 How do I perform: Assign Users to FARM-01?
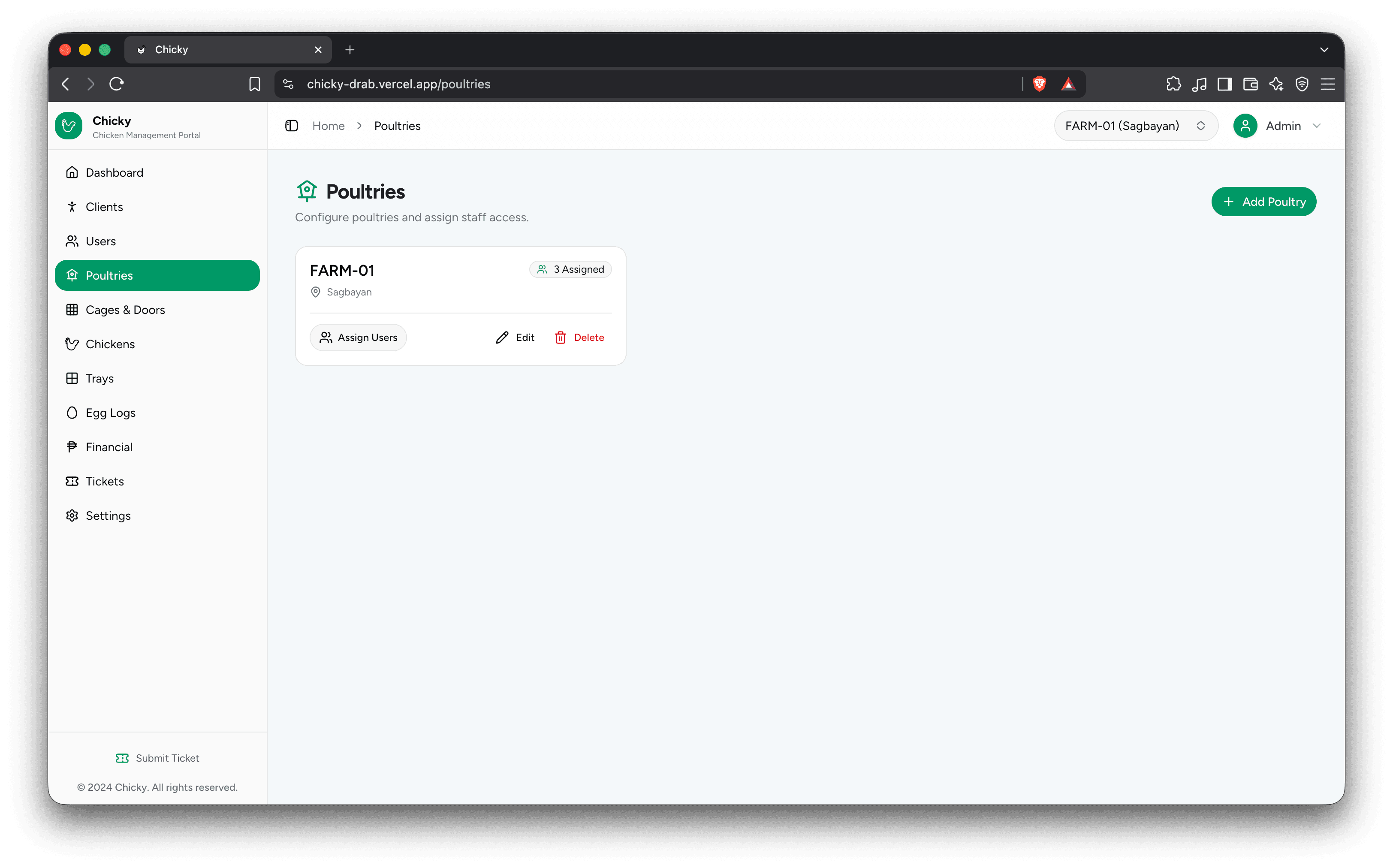(358, 338)
